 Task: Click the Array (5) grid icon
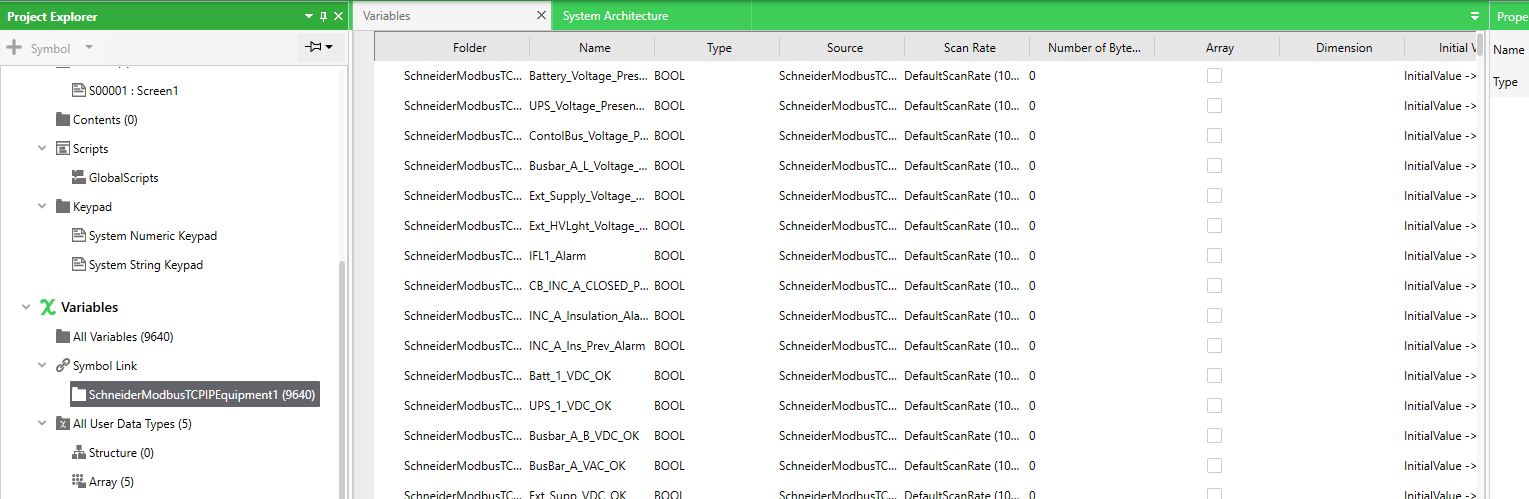[79, 481]
